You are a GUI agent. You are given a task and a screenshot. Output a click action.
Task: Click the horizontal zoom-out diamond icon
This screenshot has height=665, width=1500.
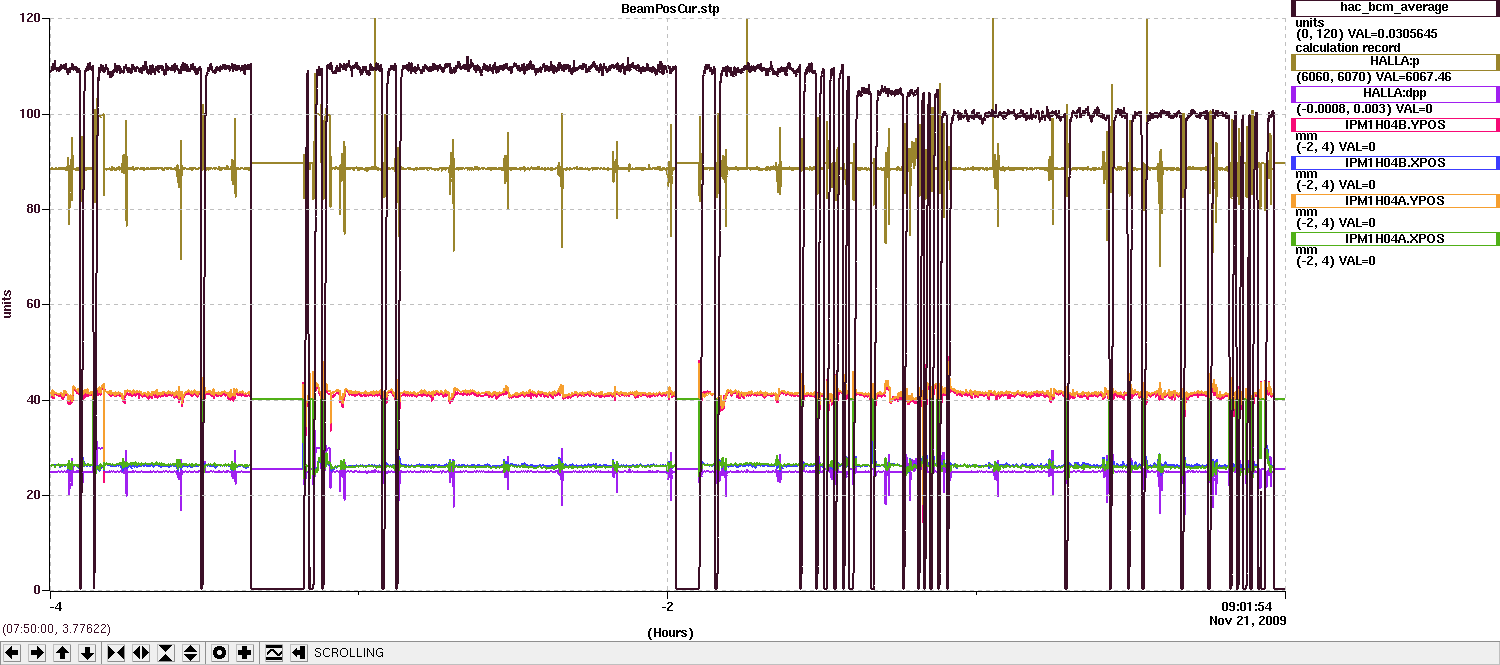point(141,653)
